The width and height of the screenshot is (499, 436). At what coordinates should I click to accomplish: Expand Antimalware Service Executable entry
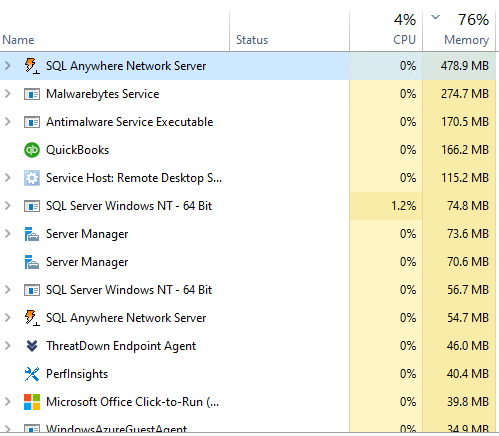8,122
